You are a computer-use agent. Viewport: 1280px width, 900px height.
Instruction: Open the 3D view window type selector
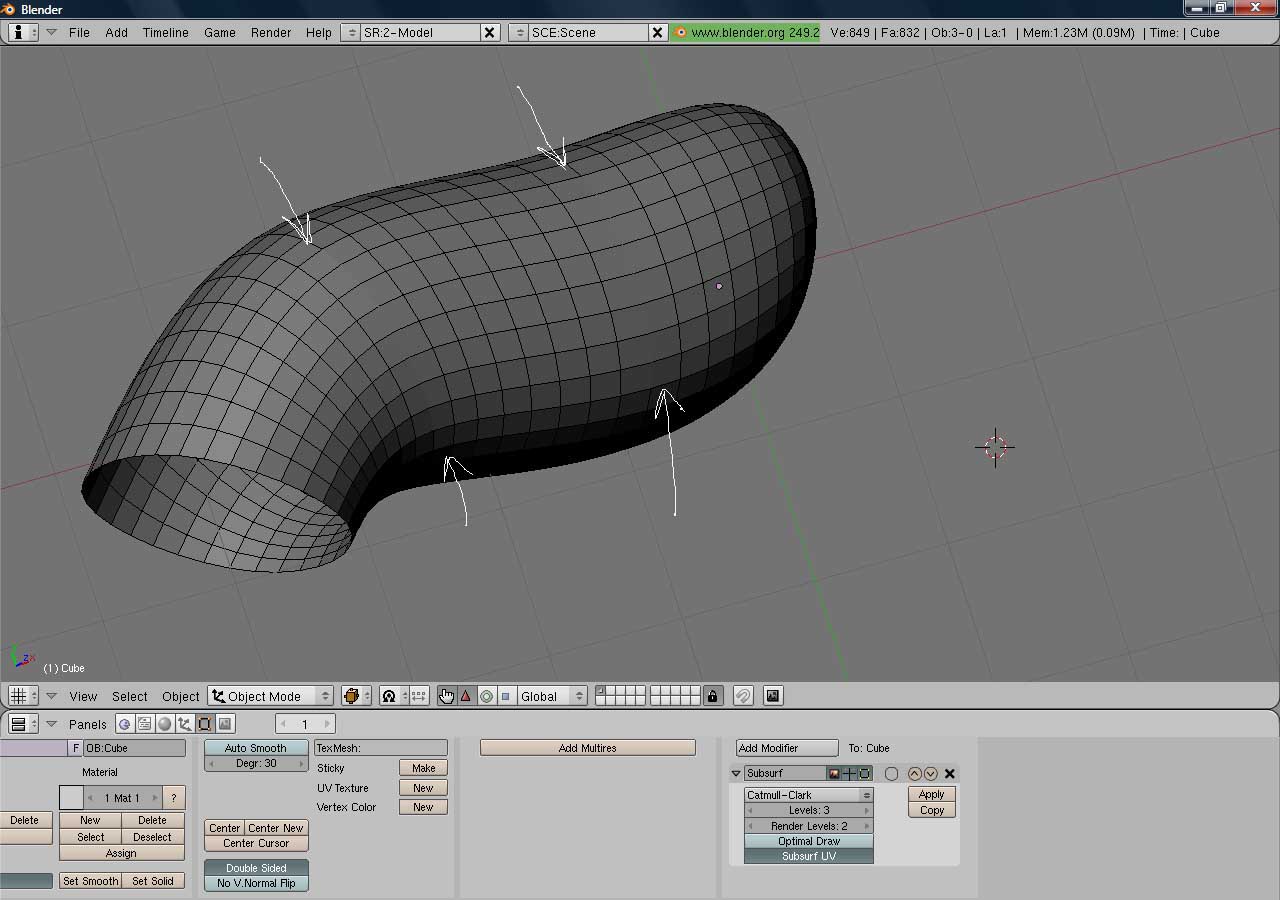(23, 696)
